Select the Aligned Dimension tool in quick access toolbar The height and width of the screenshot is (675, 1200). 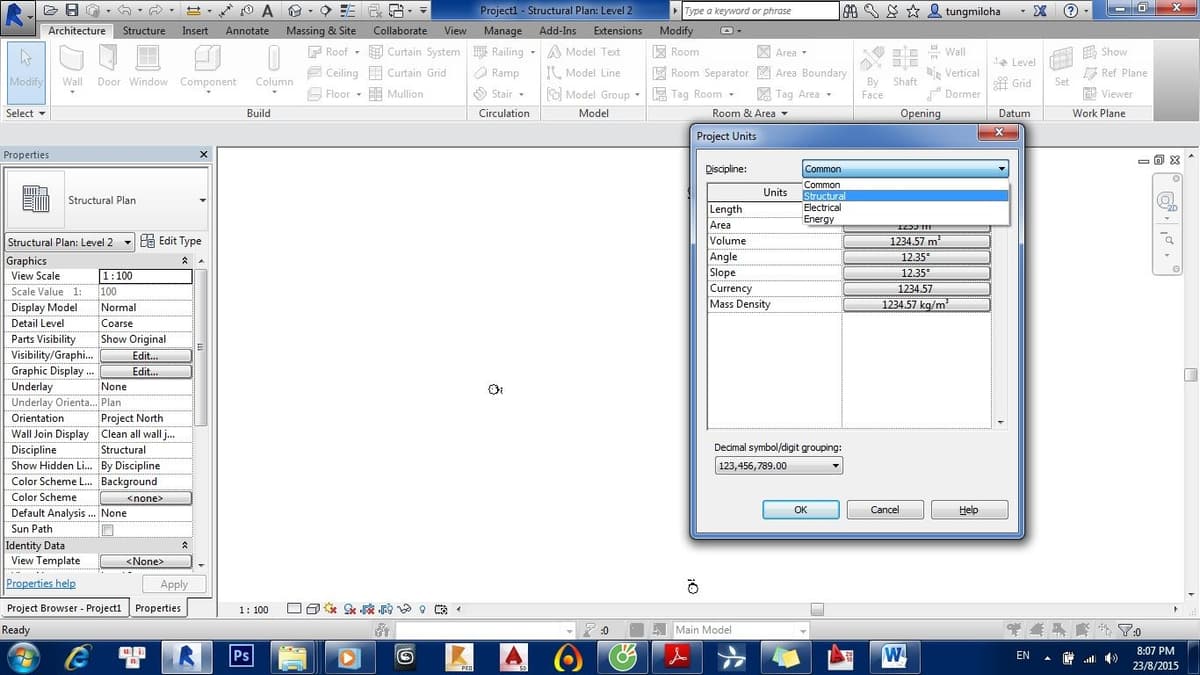226,10
